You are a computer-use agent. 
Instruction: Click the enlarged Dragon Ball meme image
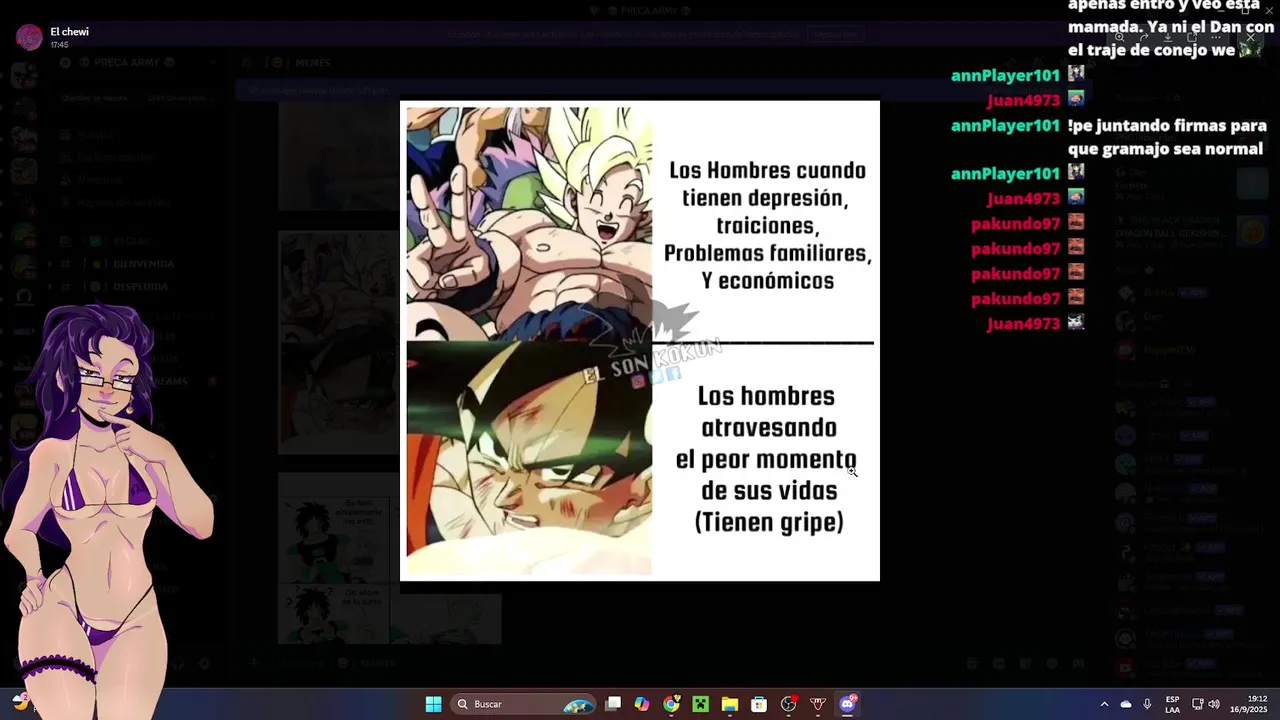(640, 340)
